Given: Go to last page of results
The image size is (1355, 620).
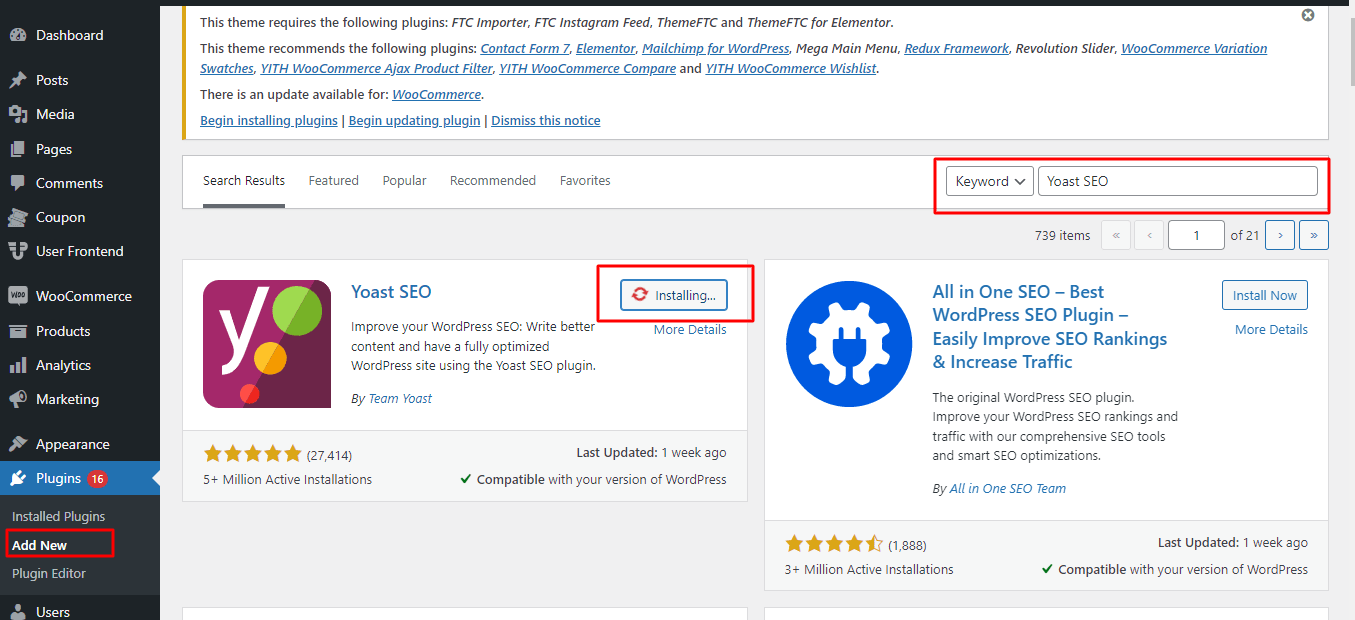Looking at the screenshot, I should tap(1314, 235).
